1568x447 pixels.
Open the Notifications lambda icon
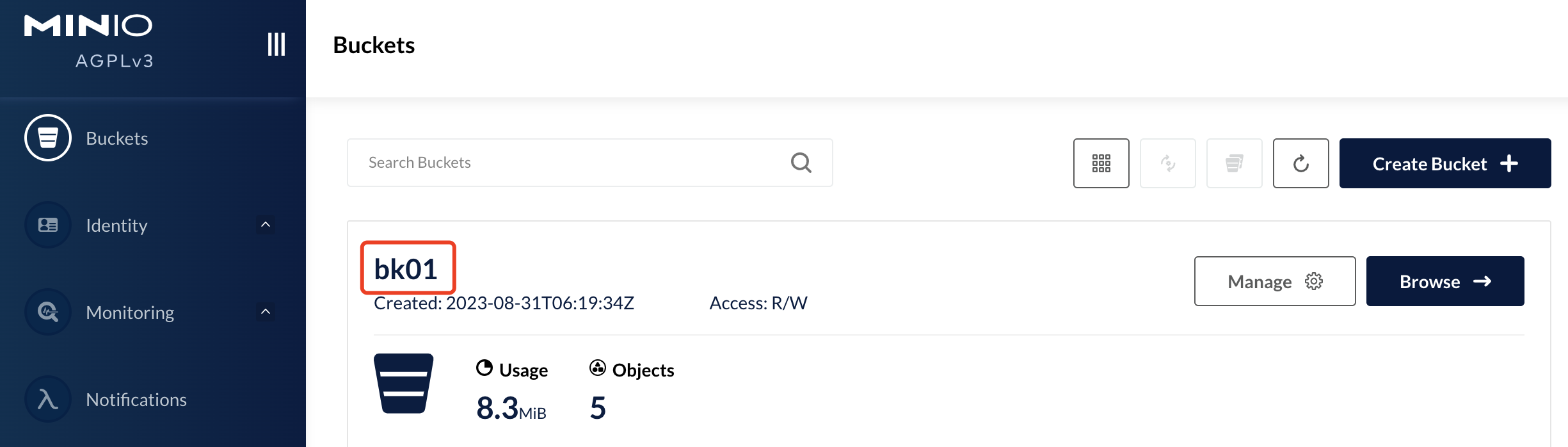coord(48,399)
